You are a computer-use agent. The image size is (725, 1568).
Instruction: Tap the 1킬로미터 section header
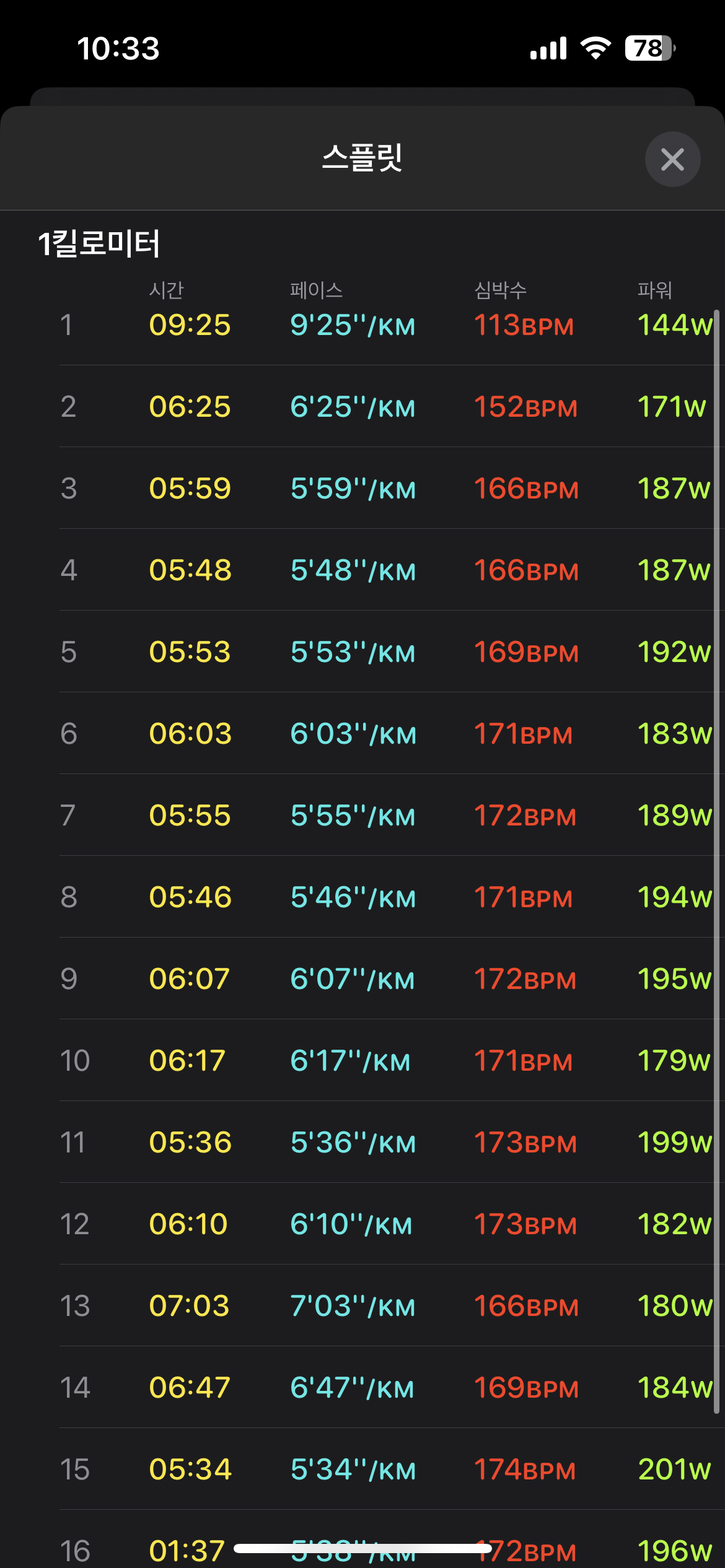coord(99,243)
